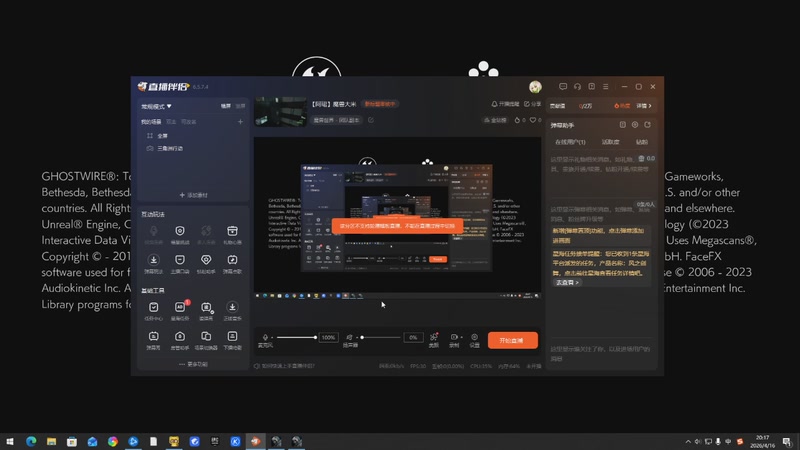800x450 pixels.
Task: Click the user avatar in the title bar
Action: 535,87
